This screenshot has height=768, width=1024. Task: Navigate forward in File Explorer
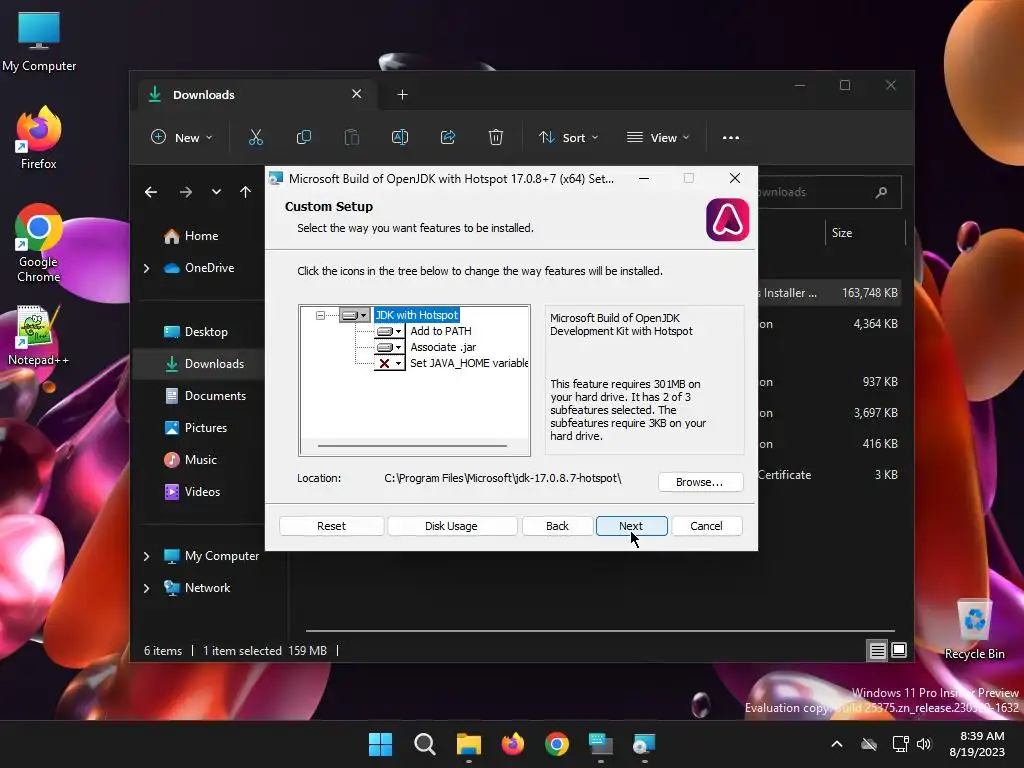click(185, 192)
